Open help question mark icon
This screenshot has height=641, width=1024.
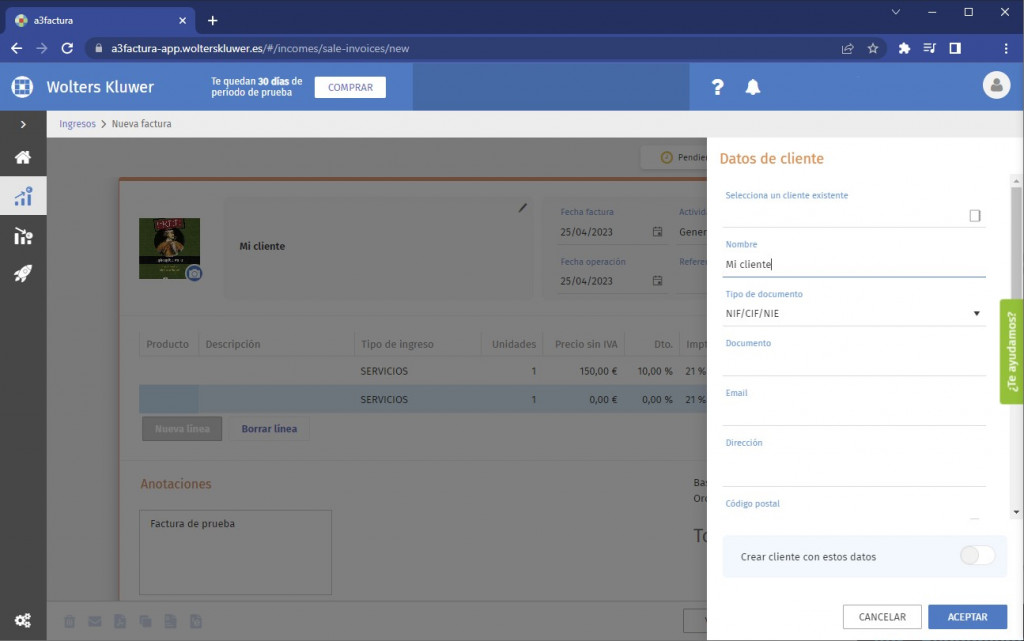[x=717, y=87]
